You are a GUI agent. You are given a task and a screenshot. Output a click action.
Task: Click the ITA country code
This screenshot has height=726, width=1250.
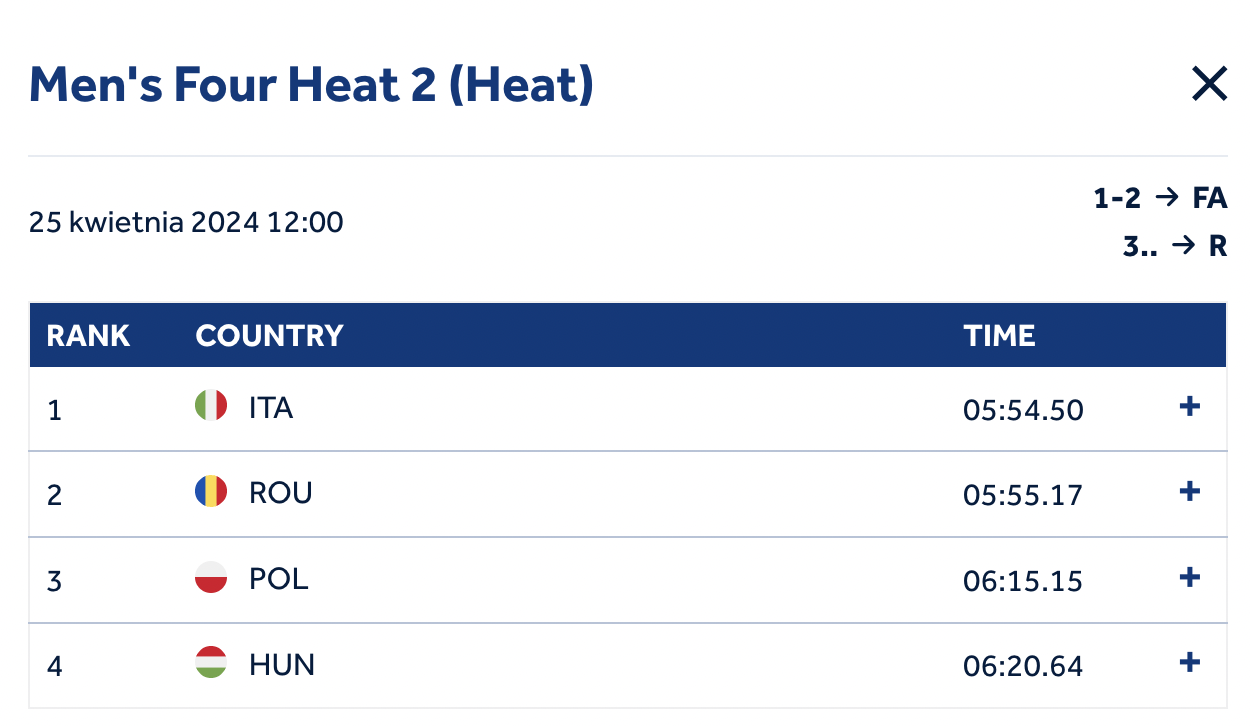[271, 408]
